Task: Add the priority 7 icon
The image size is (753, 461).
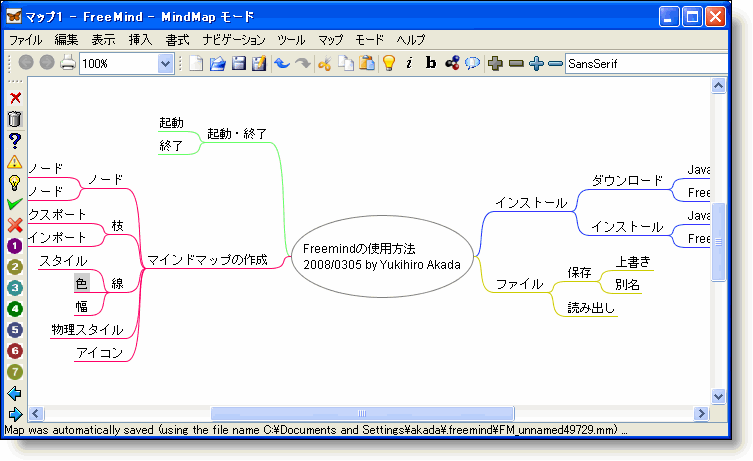Action: pyautogui.click(x=14, y=372)
